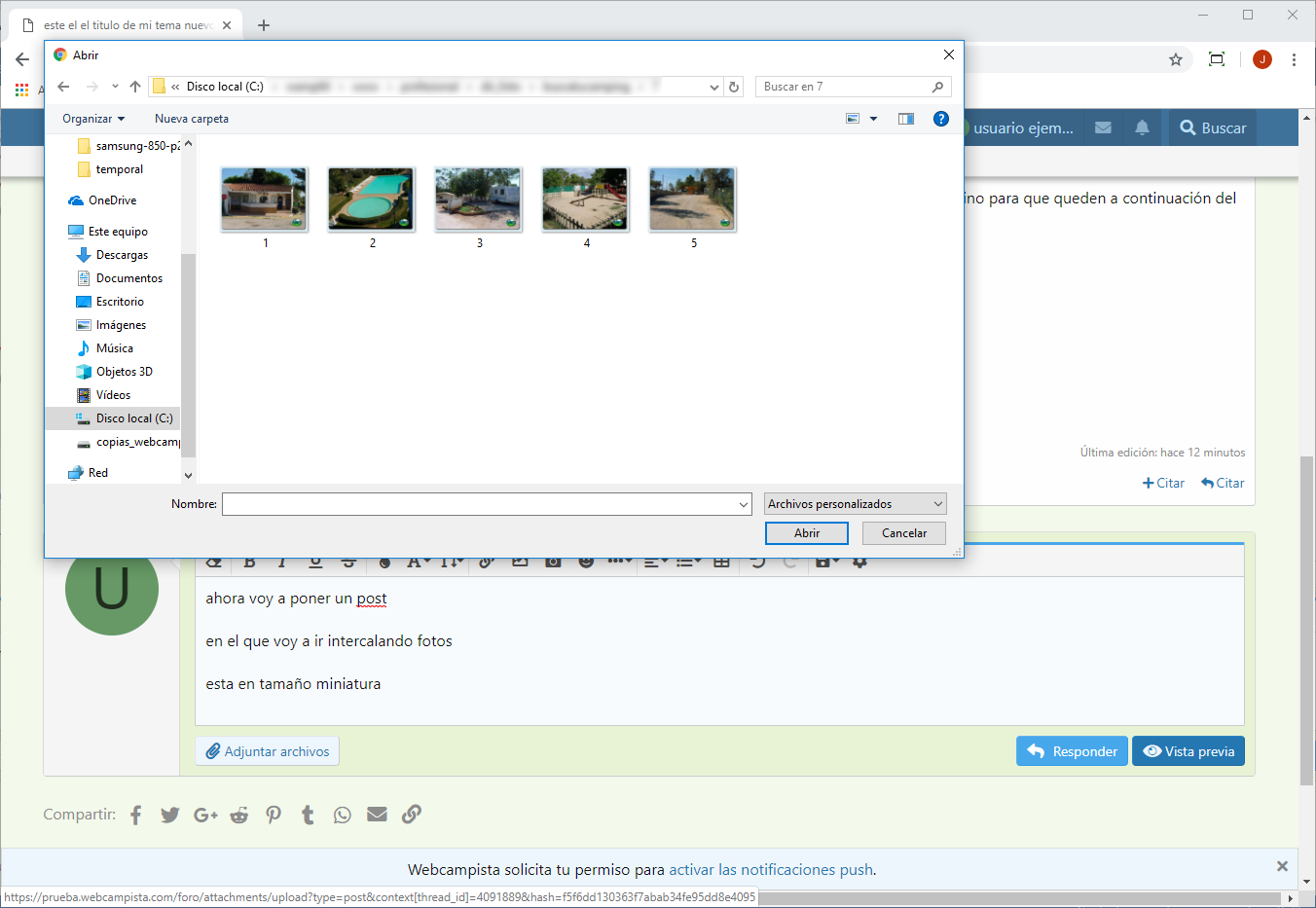Open Objetos 3D folder

tap(114, 372)
